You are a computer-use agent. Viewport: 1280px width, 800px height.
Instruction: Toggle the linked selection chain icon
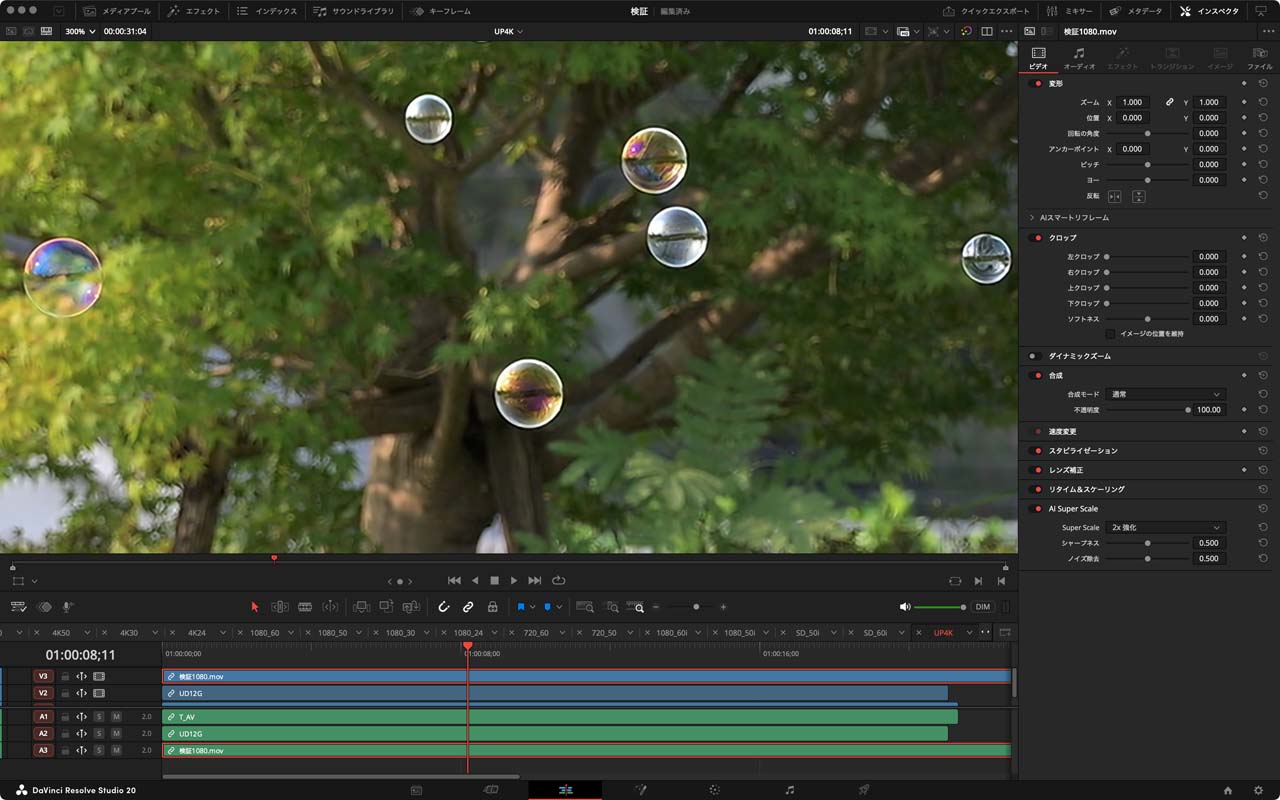click(x=468, y=607)
